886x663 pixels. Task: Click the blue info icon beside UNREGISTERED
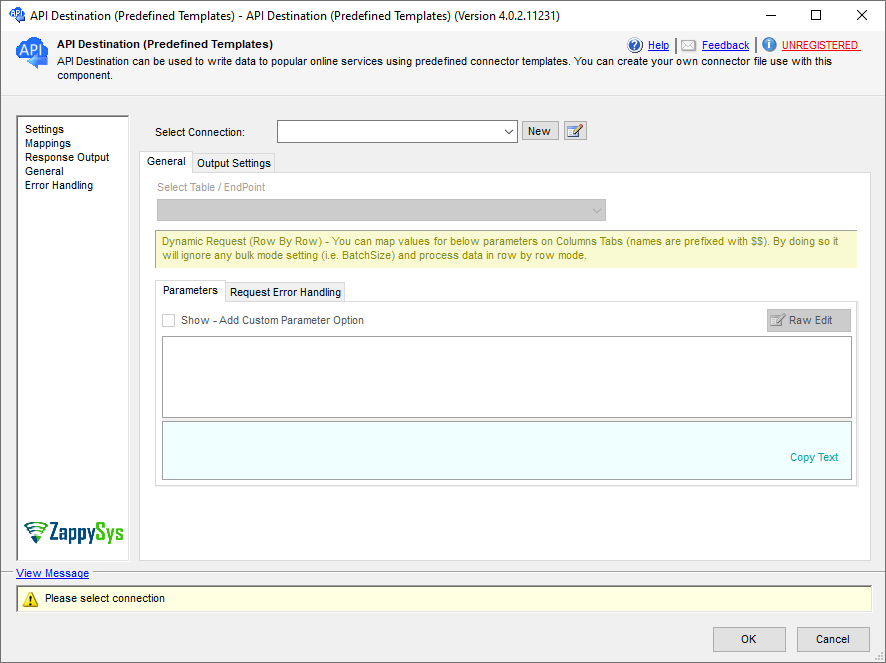(x=769, y=45)
